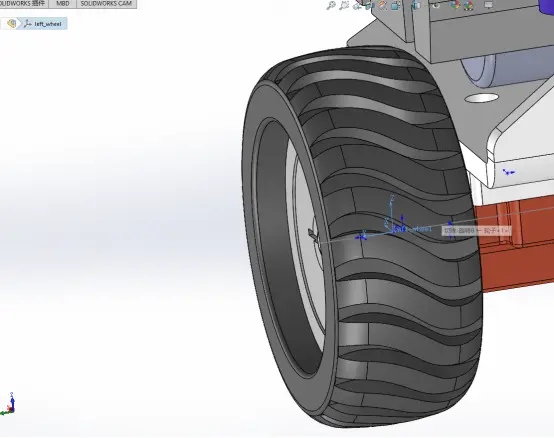Image resolution: width=554 pixels, height=438 pixels.
Task: Open the SOLIDWORKS CAM tab
Action: 106,4
